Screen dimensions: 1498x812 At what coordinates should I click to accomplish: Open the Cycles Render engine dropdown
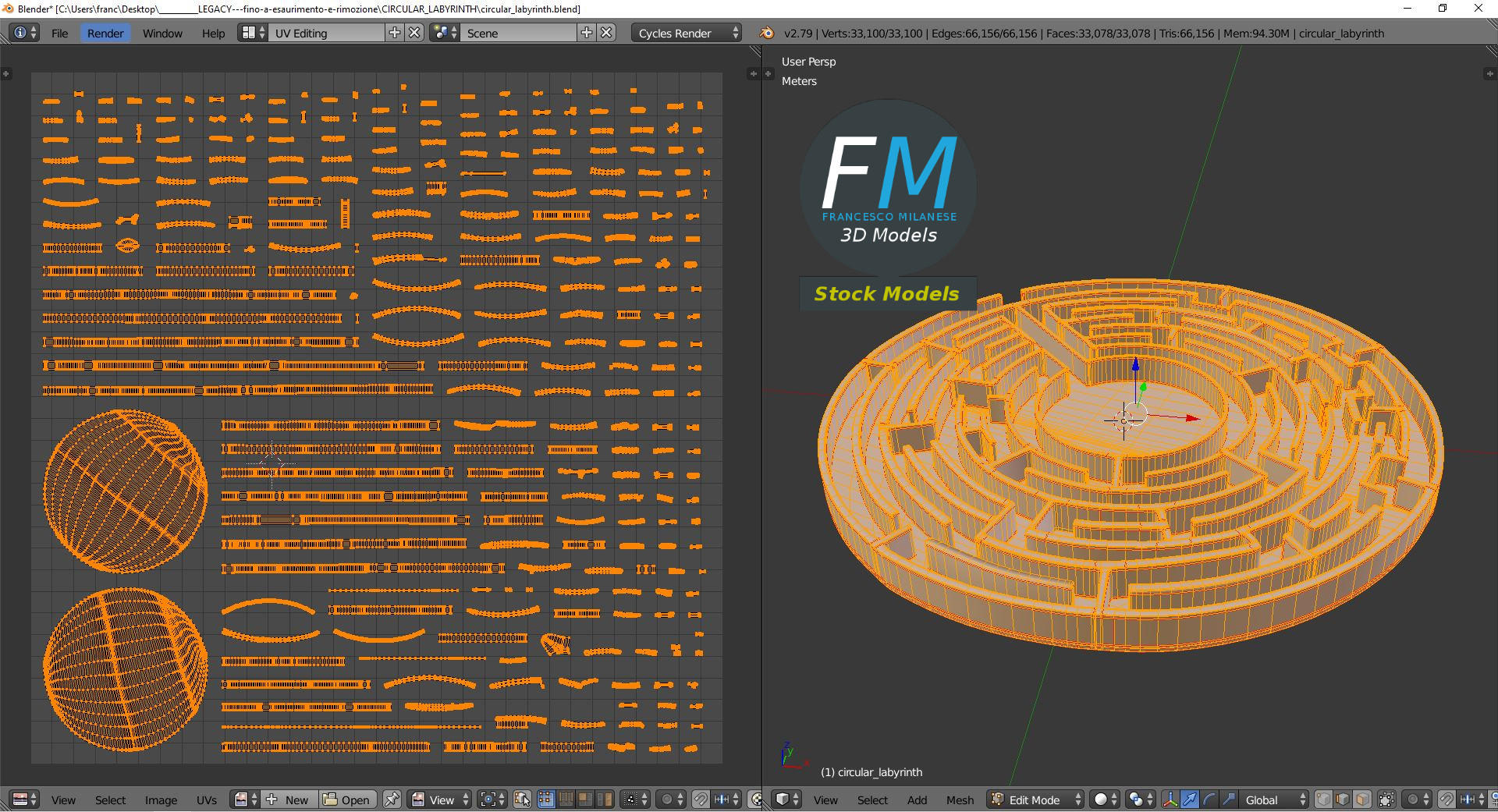[x=683, y=33]
